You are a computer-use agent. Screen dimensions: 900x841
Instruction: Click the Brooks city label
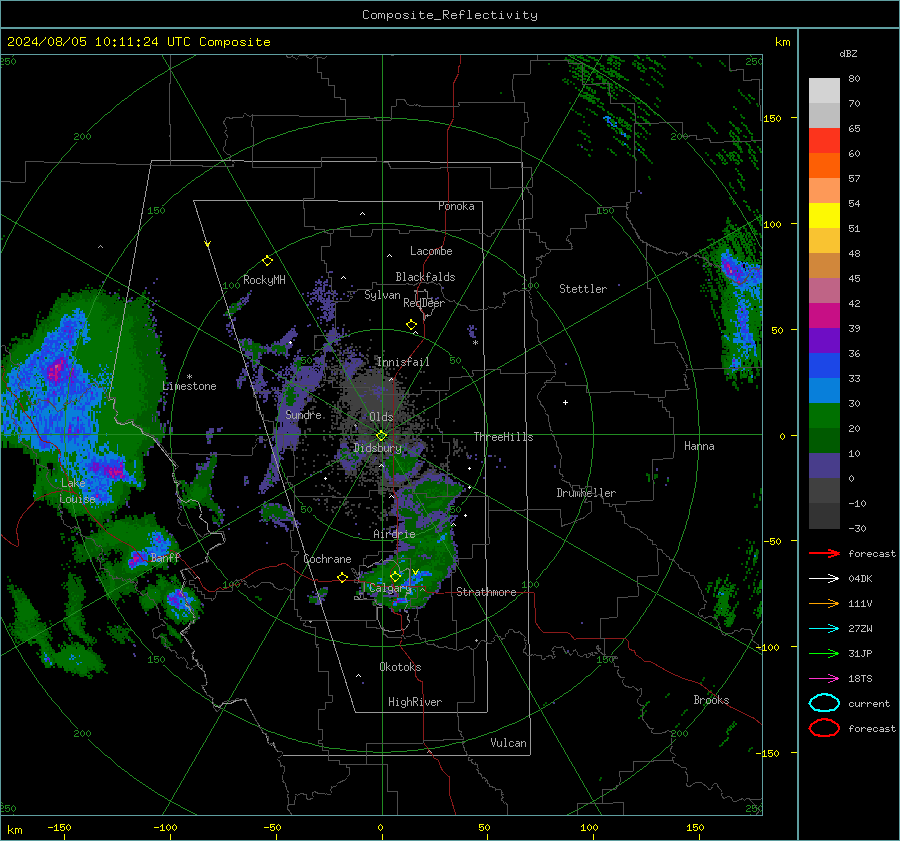(x=711, y=700)
